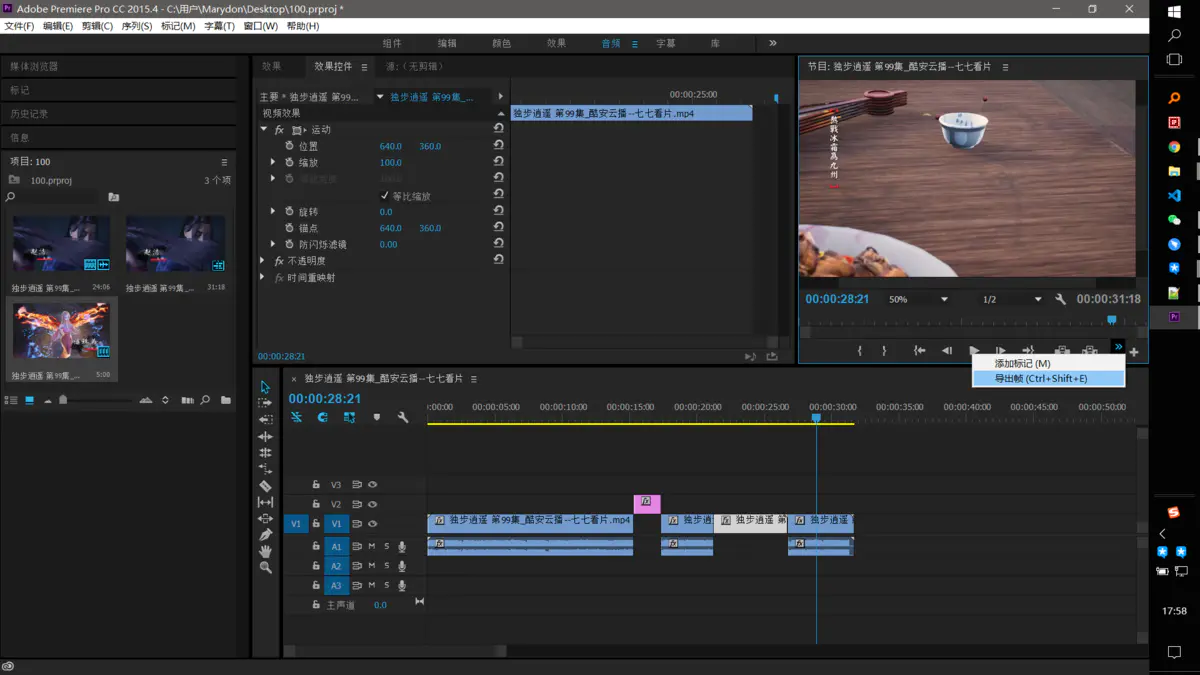
Task: Step back one frame
Action: tap(946, 351)
